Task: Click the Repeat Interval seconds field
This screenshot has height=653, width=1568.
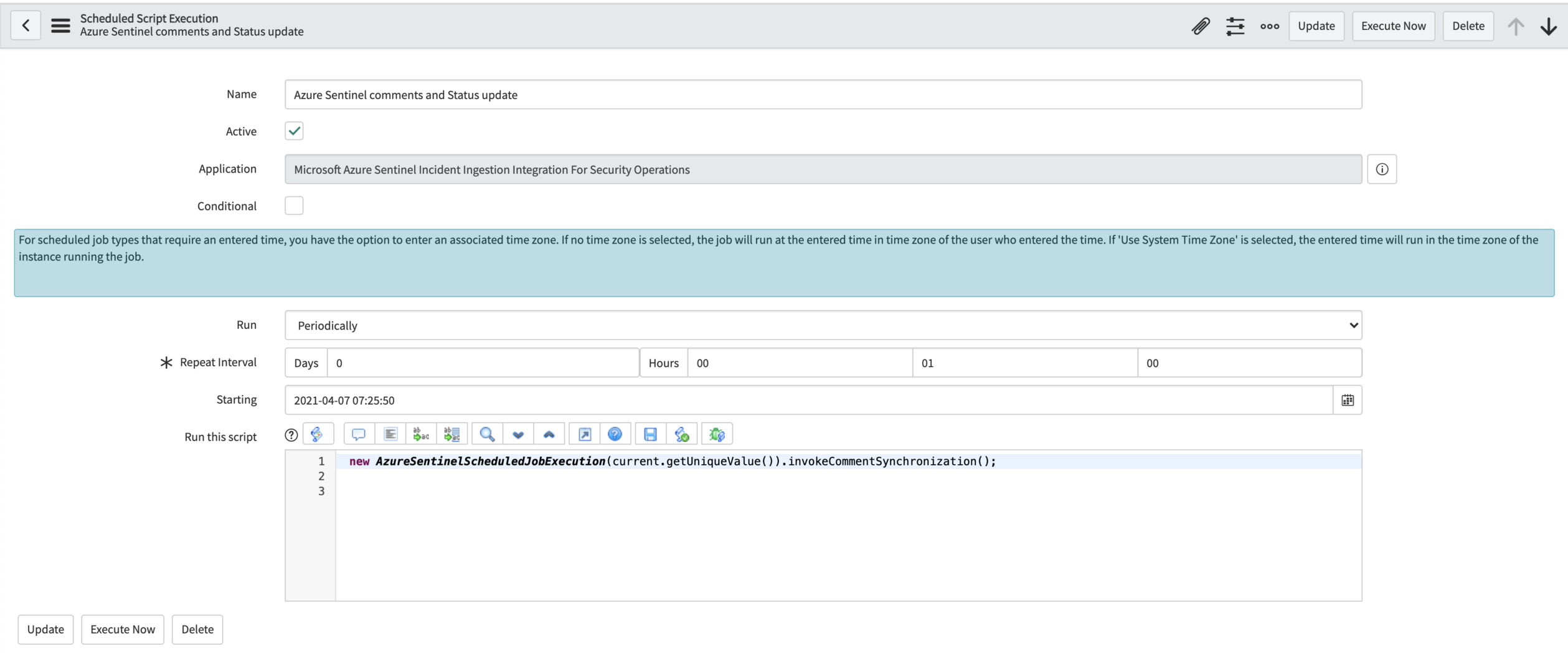Action: coord(1250,363)
